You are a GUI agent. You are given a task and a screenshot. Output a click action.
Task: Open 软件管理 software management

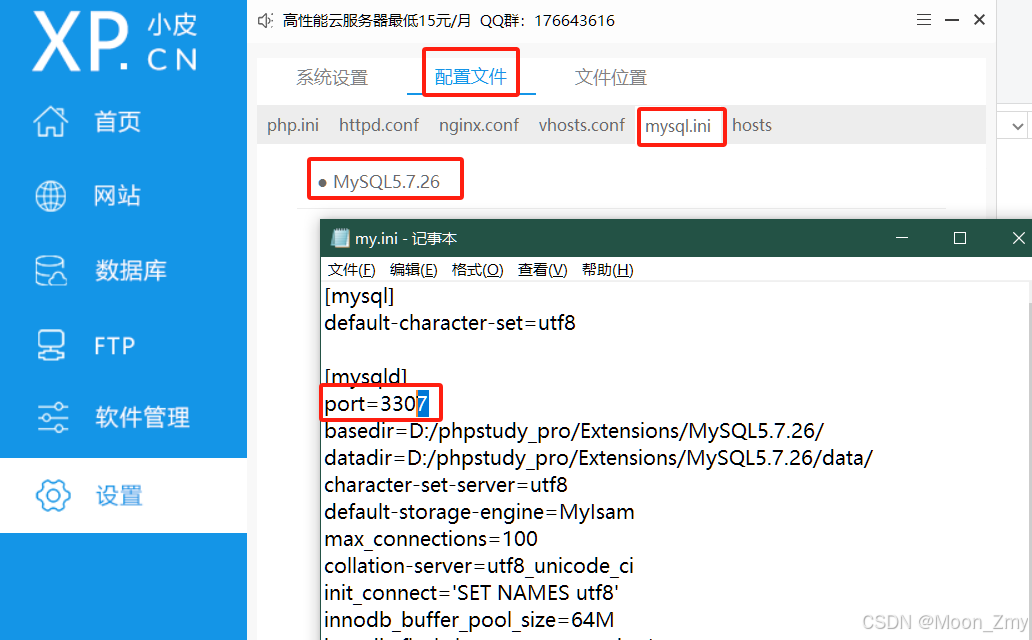[x=112, y=417]
